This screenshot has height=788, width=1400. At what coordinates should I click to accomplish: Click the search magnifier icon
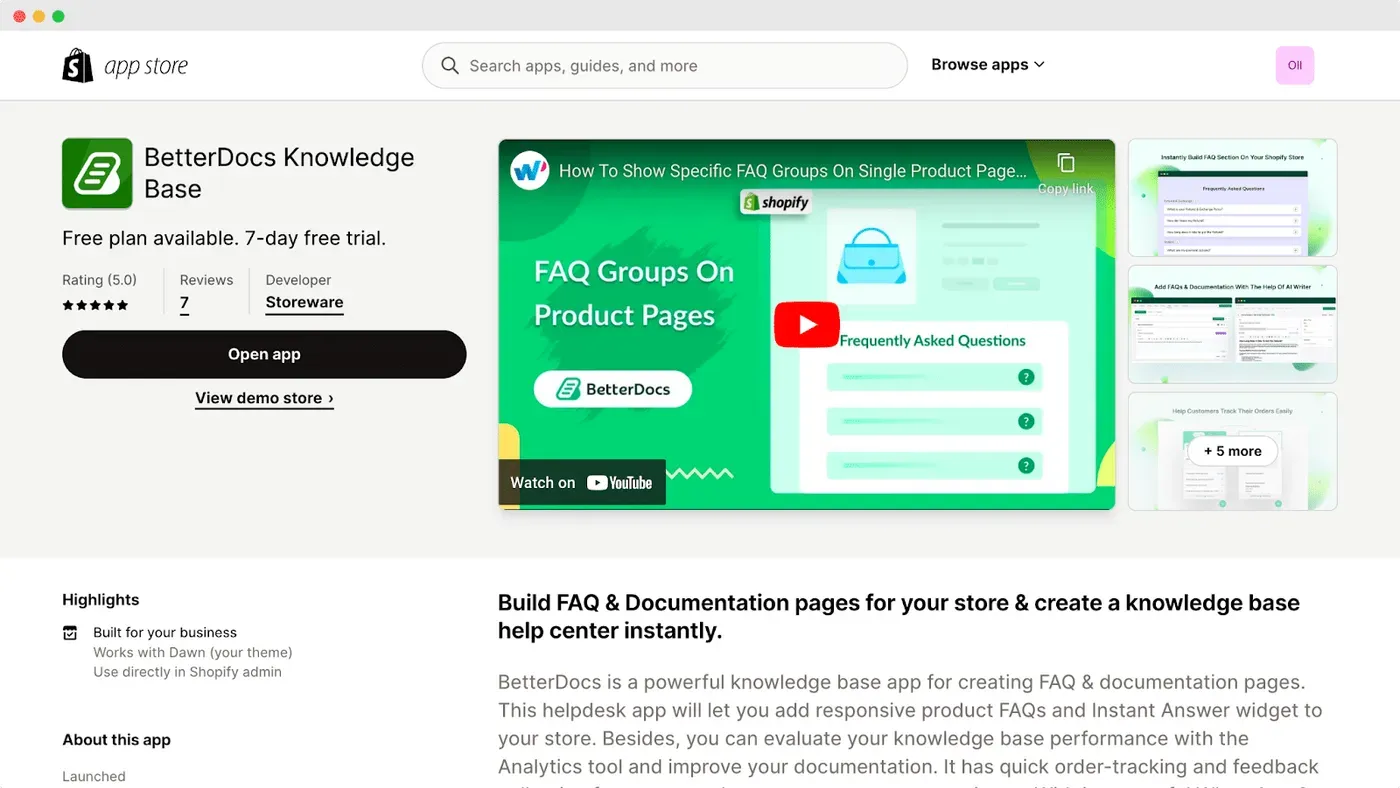[x=451, y=66]
